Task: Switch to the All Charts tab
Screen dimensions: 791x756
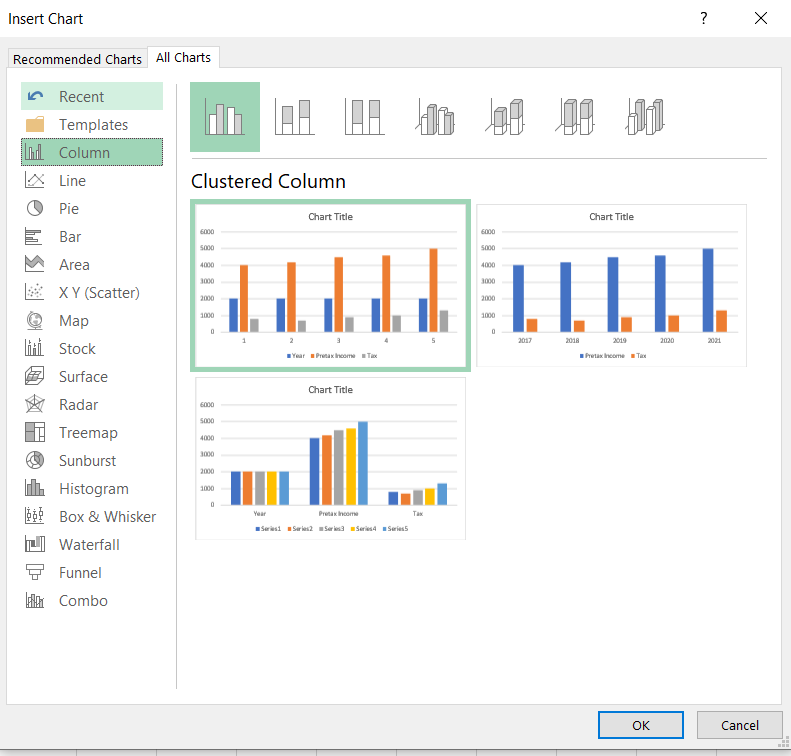Action: click(183, 58)
